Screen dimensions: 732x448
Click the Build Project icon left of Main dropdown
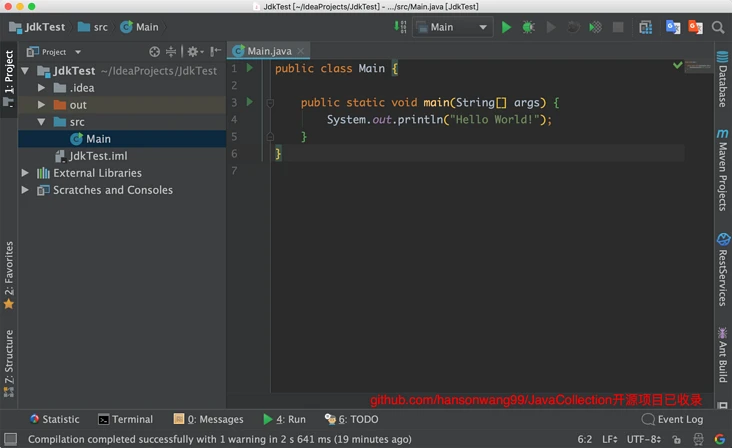tap(401, 27)
